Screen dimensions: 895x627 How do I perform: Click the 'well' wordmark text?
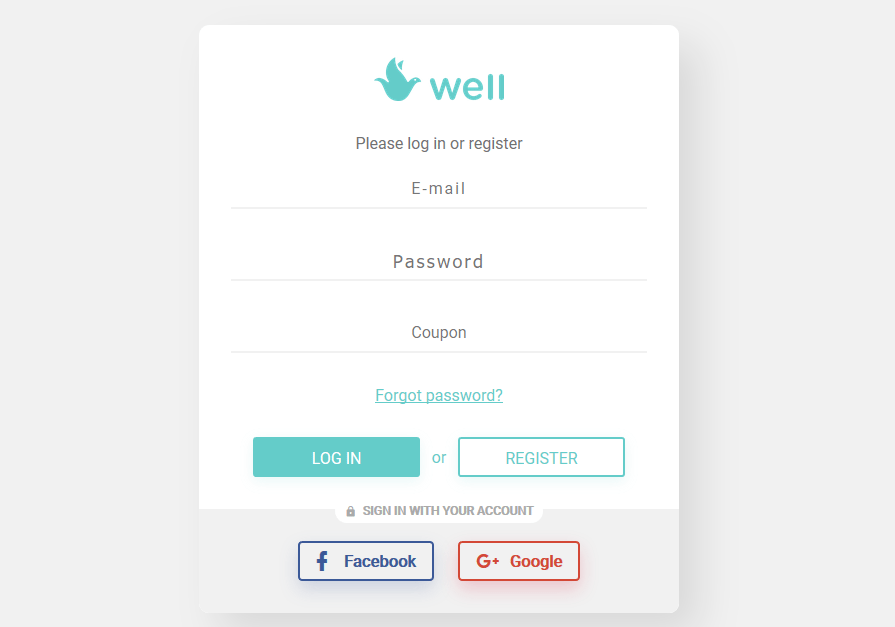(x=467, y=87)
